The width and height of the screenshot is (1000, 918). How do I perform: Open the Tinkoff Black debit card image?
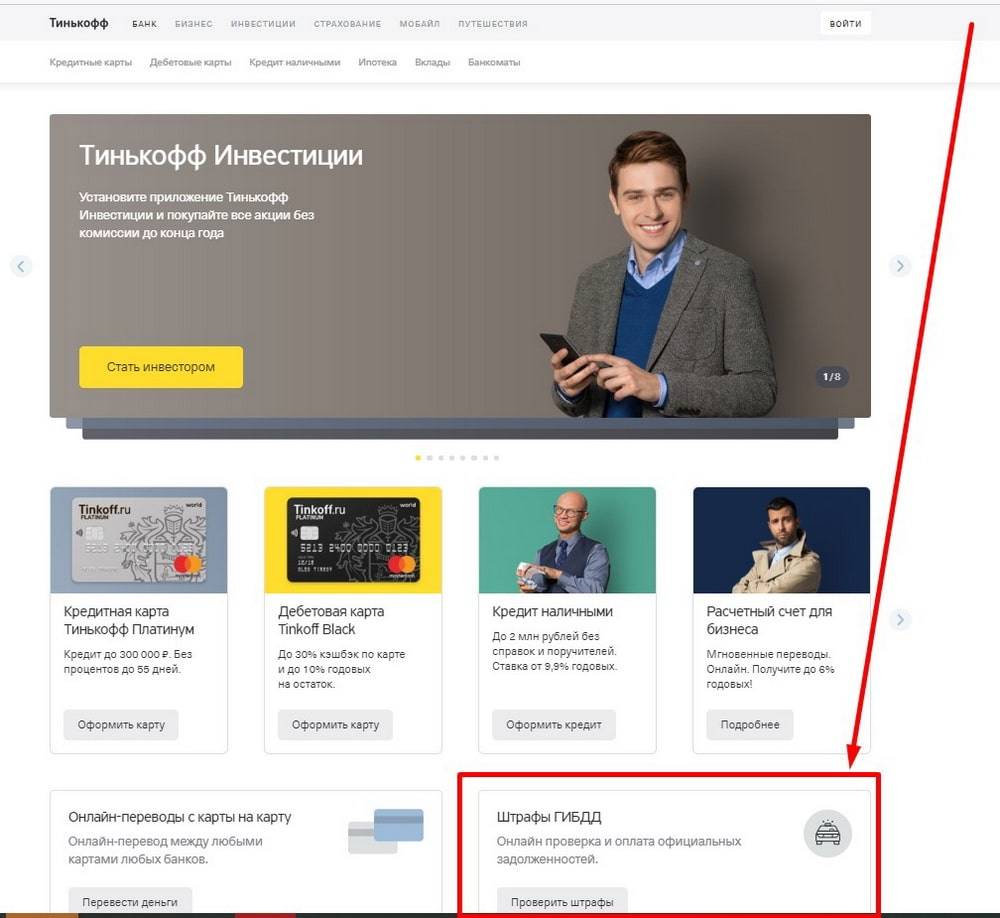353,540
